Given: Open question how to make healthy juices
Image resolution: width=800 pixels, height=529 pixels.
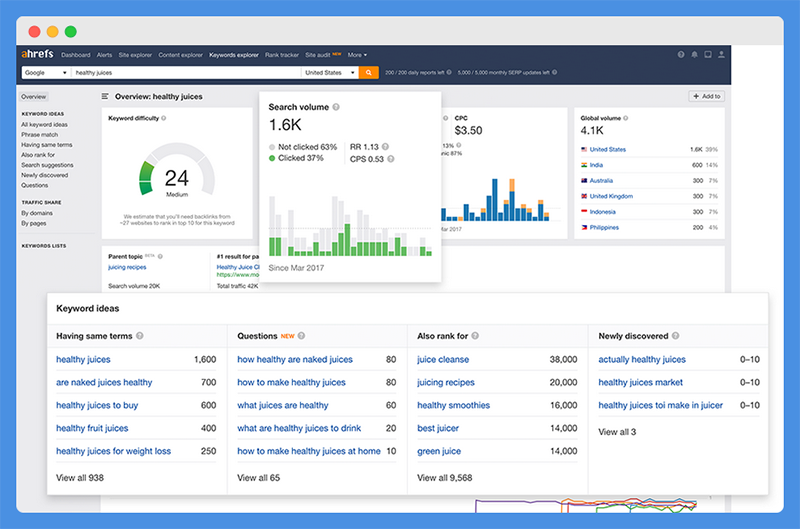Looking at the screenshot, I should [x=291, y=382].
